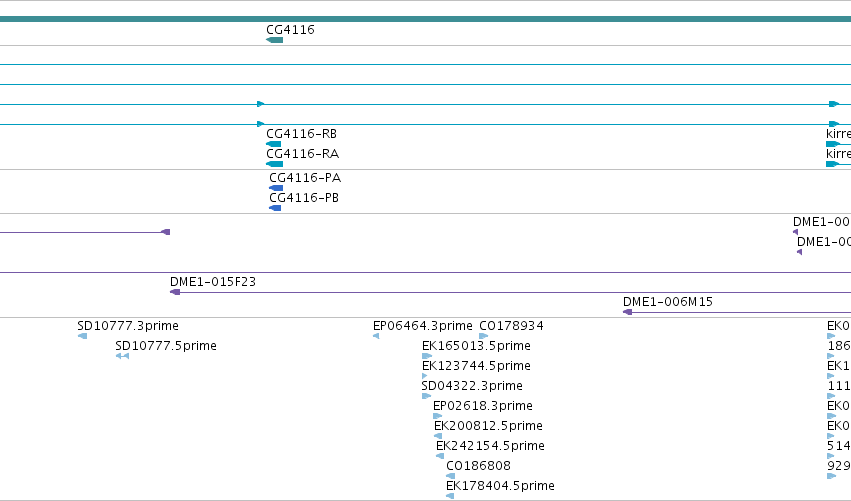Click unlabeled purple arrow end left of CG4116-PB

166,232
